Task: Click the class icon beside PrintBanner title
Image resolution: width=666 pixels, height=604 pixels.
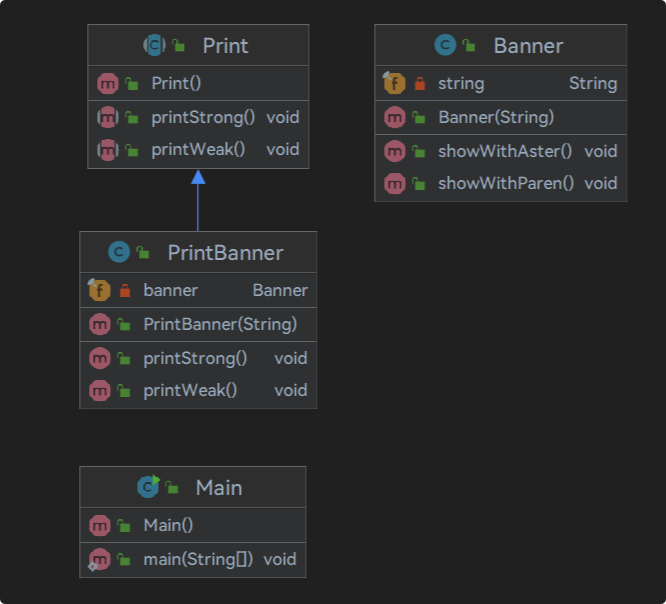Action: point(119,252)
